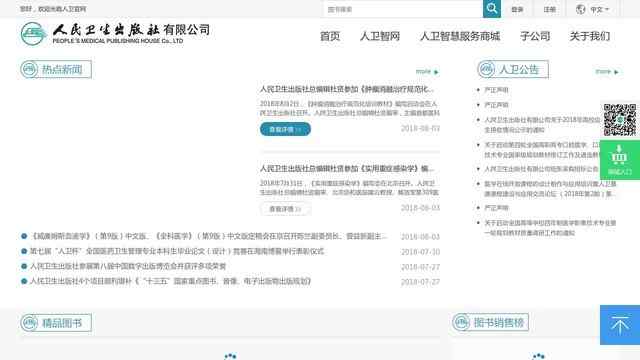Click the QR code image
The width and height of the screenshot is (640, 360).
(x=620, y=120)
